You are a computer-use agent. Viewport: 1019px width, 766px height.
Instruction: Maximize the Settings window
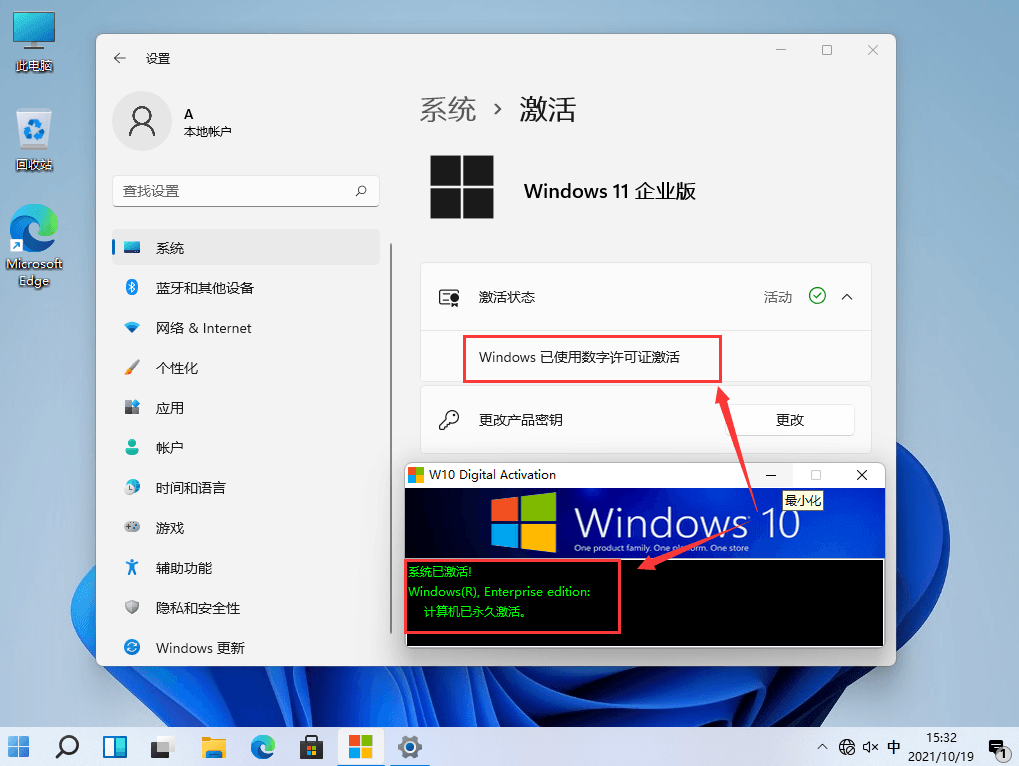coord(827,50)
